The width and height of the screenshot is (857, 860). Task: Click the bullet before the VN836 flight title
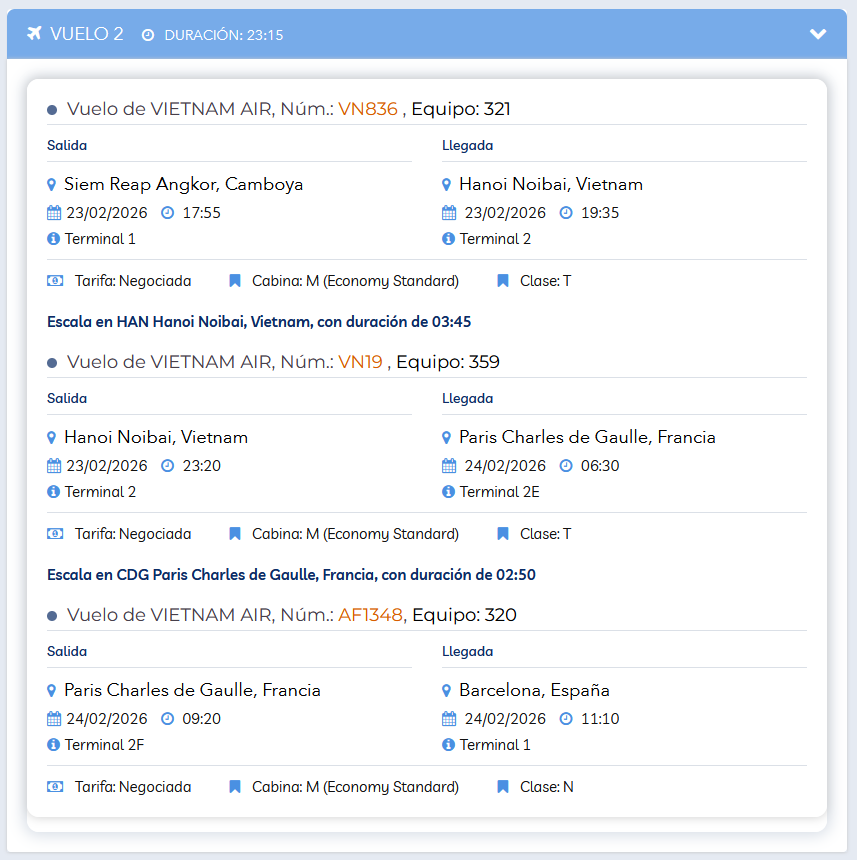click(52, 110)
